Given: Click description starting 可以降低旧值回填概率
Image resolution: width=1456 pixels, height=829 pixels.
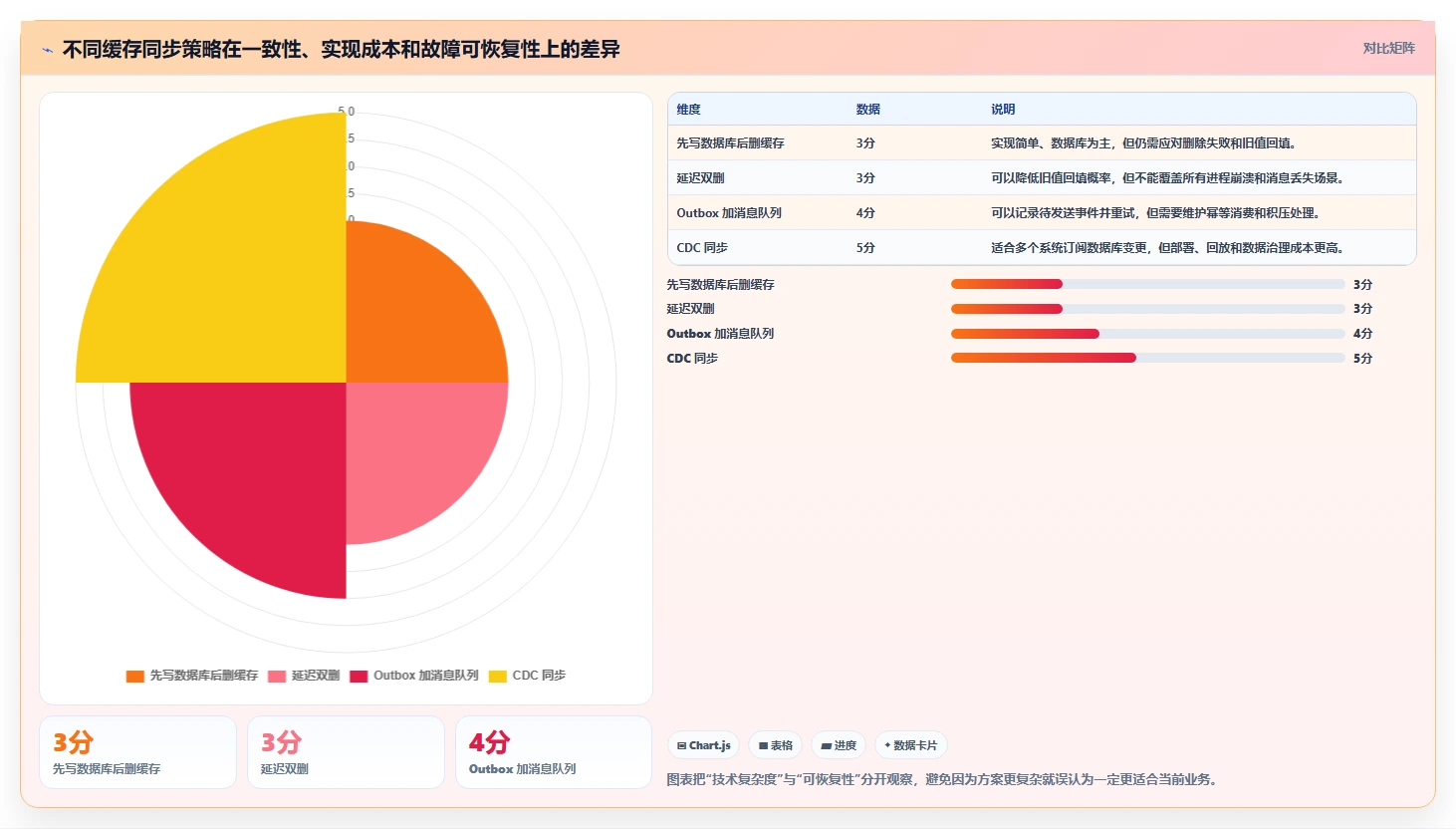Looking at the screenshot, I should pyautogui.click(x=1169, y=178).
